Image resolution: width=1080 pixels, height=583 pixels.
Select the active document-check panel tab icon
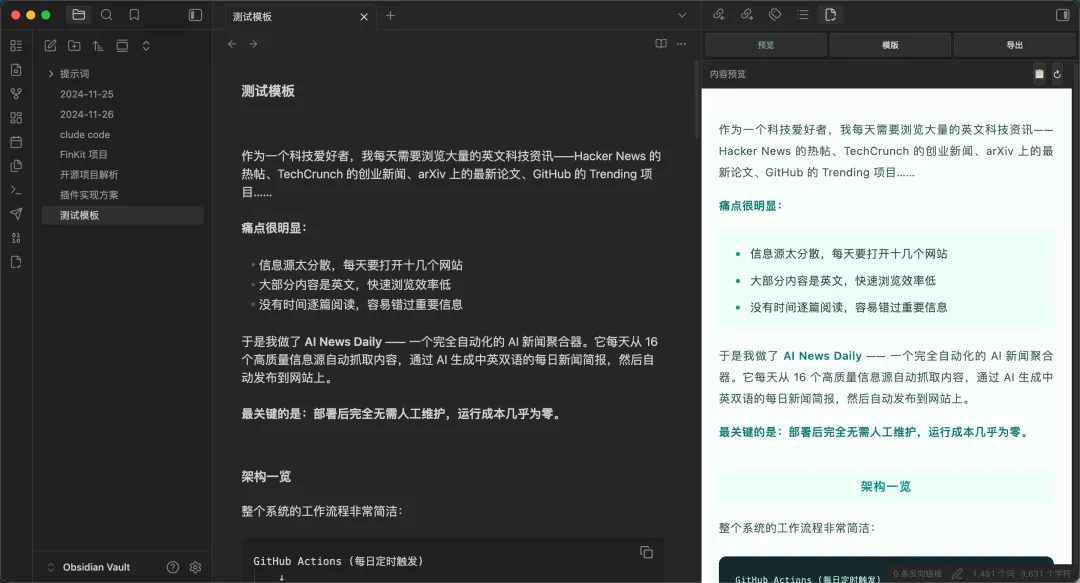(x=830, y=14)
